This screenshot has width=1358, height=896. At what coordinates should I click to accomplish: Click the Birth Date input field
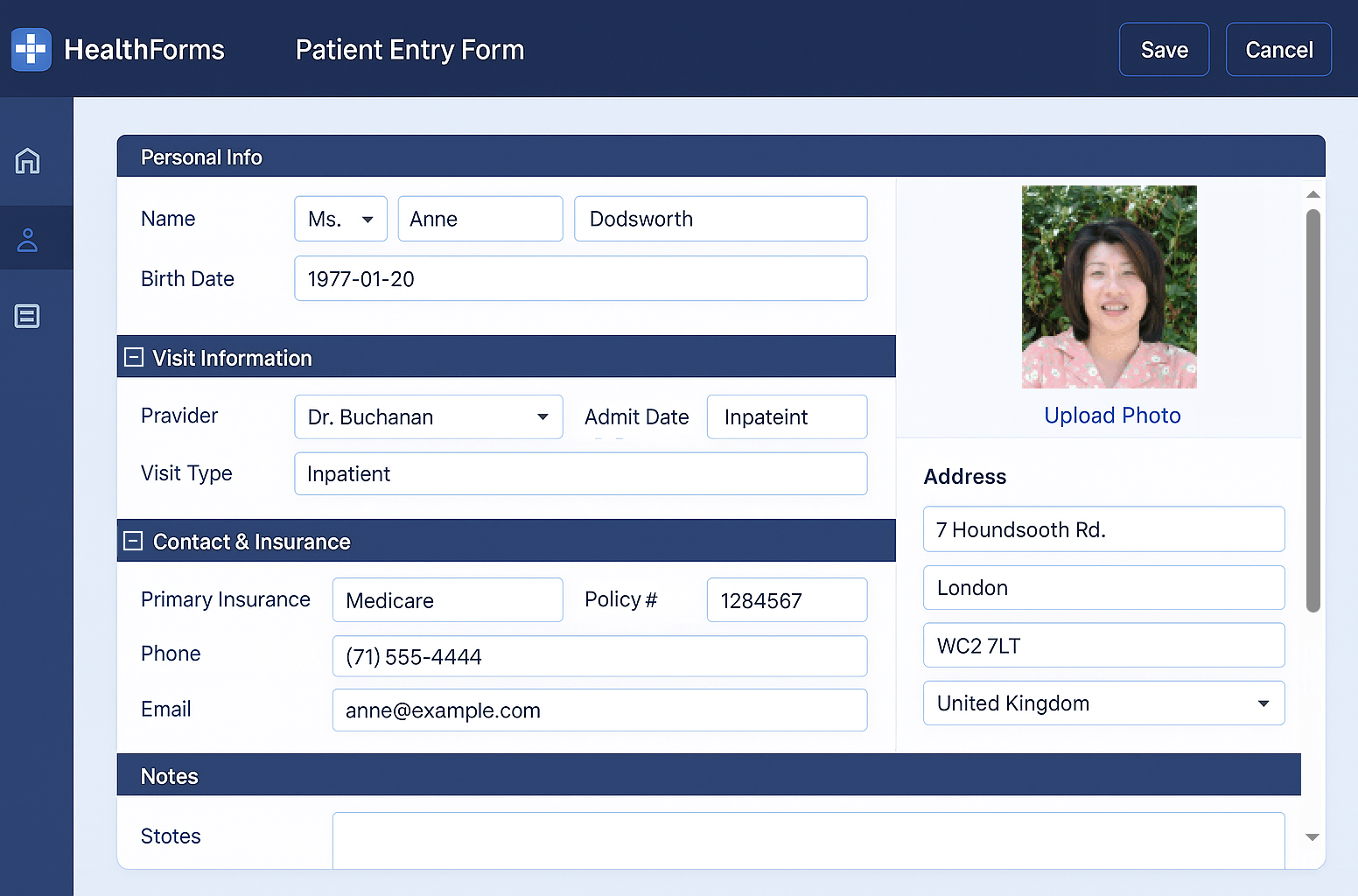coord(580,279)
